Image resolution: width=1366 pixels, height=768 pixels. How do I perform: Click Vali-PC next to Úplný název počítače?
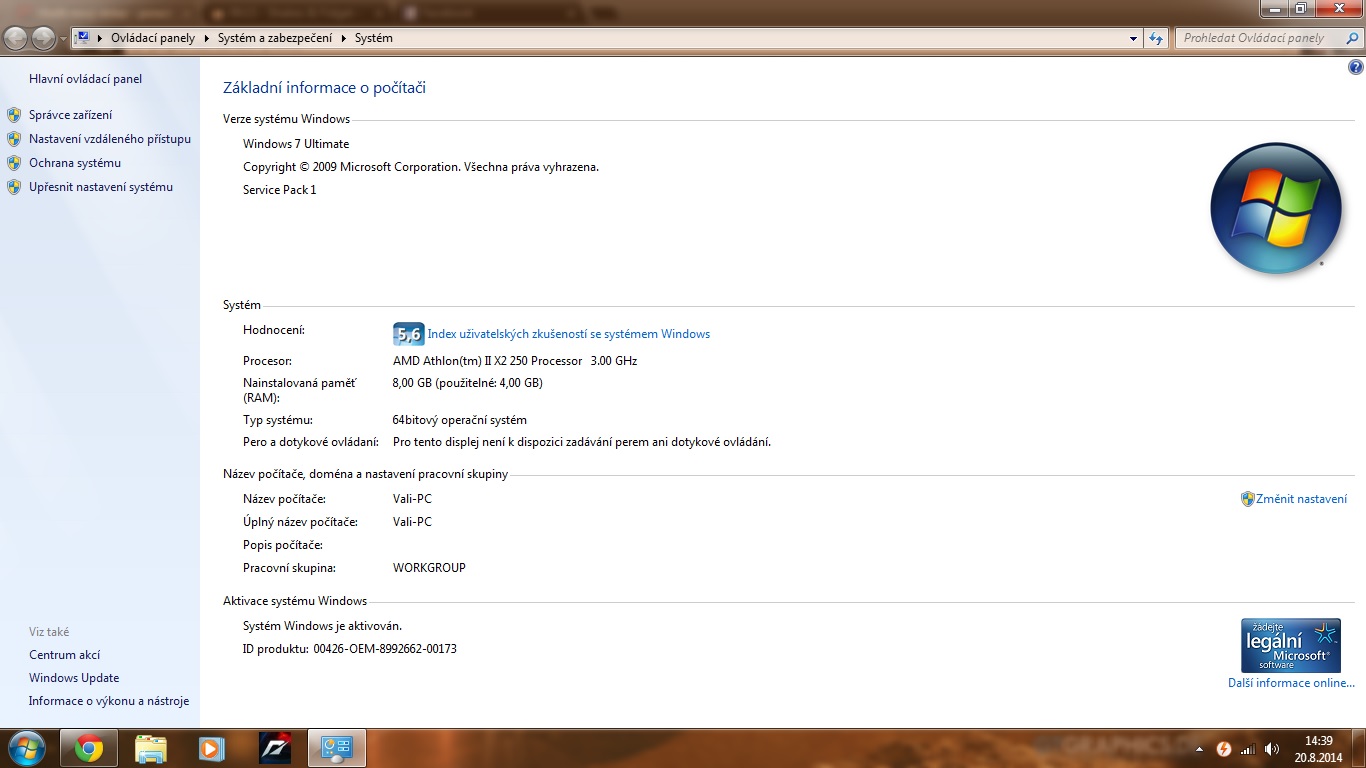[412, 522]
